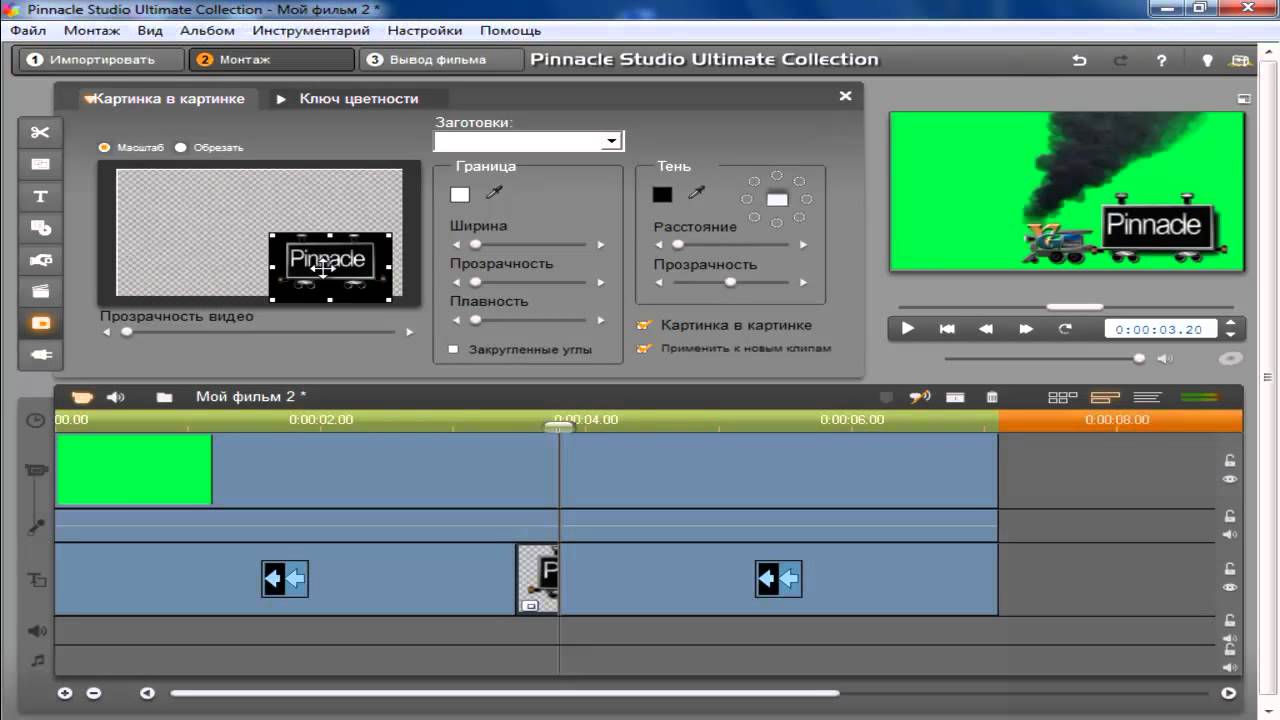Open the Инструментарий menu
The height and width of the screenshot is (720, 1280).
point(313,31)
